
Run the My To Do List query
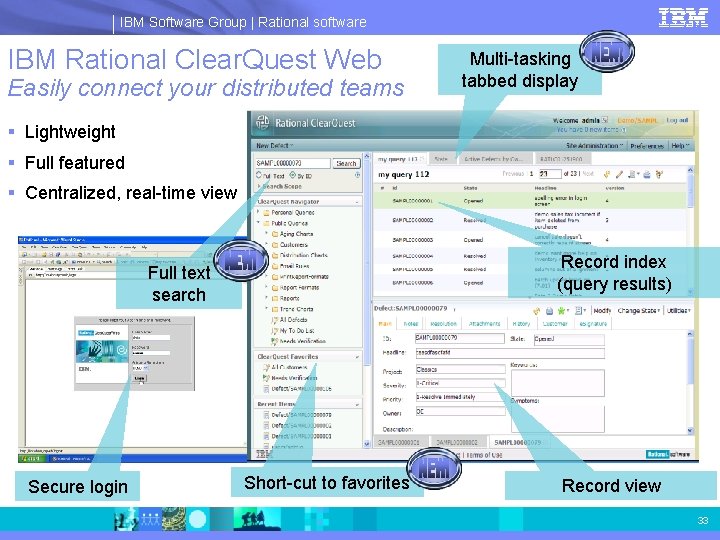click(x=296, y=331)
